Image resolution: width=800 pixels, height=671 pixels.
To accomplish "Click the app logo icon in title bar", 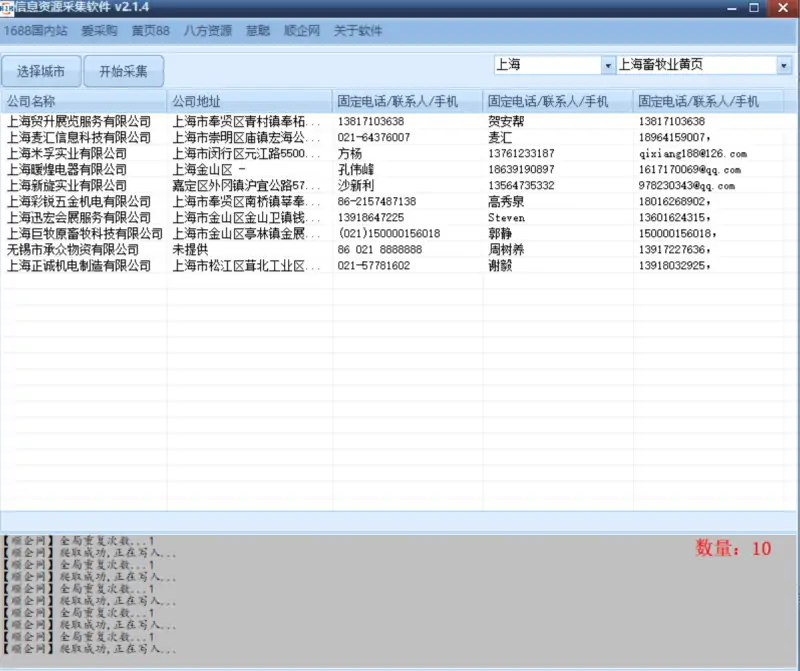I will point(8,8).
